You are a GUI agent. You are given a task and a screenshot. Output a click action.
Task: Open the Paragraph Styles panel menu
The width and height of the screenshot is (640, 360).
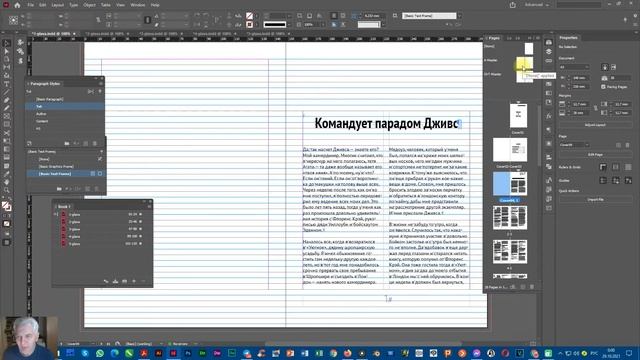pyautogui.click(x=100, y=84)
